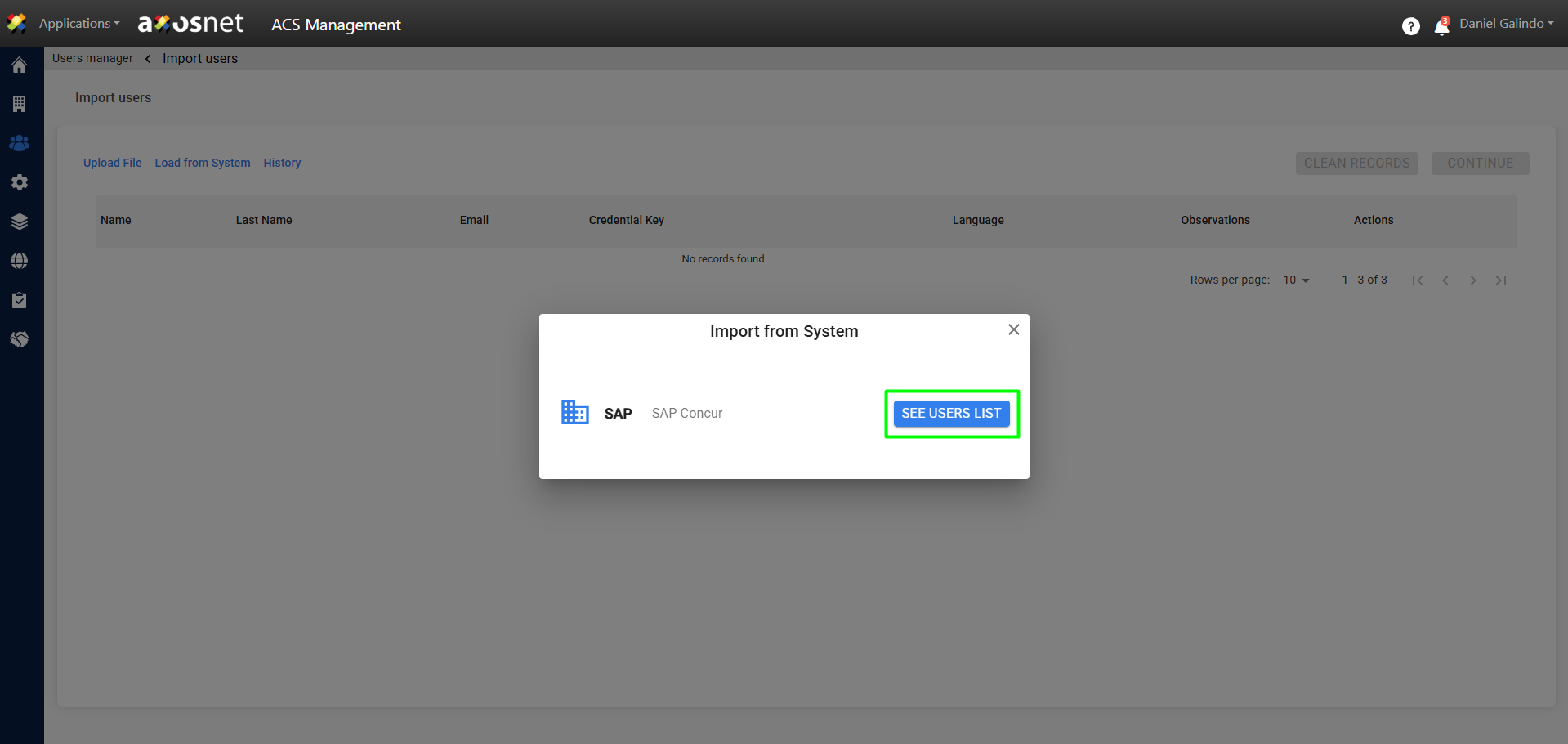Open the help question mark icon

1410,26
